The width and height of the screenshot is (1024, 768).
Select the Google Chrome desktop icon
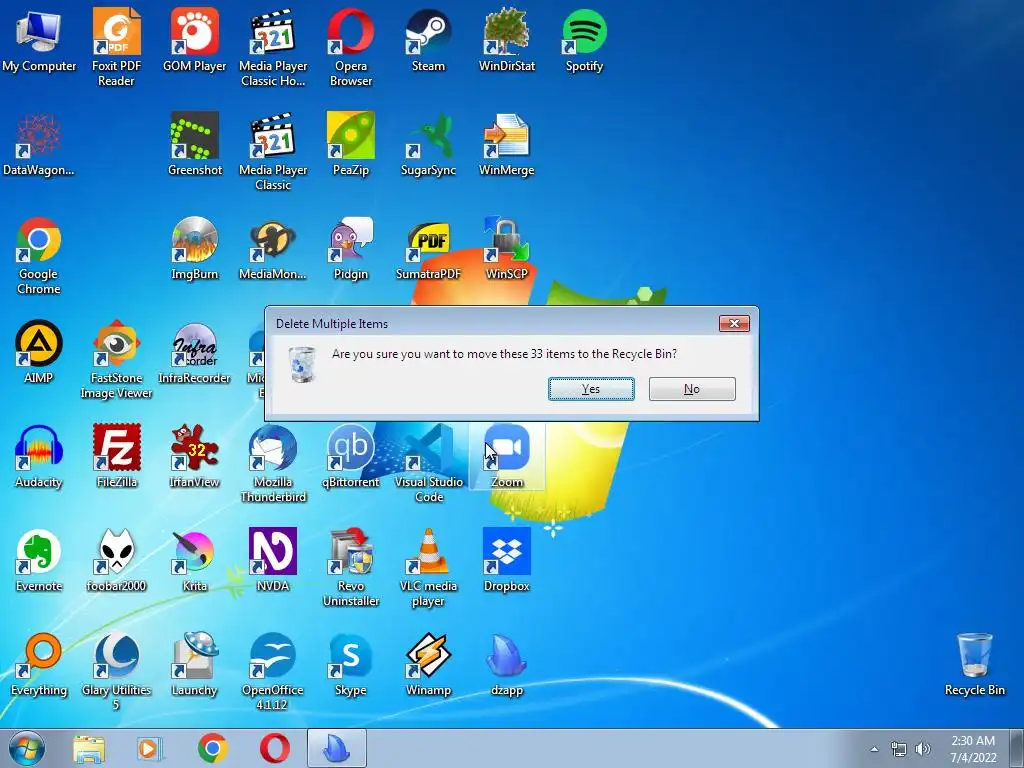pyautogui.click(x=39, y=255)
